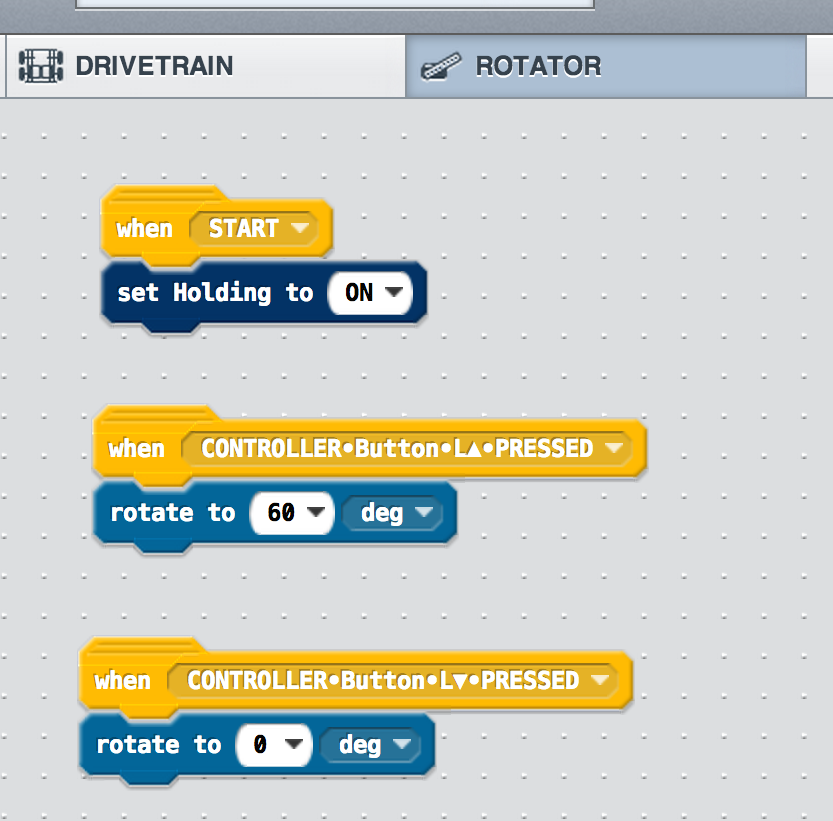Open the 60 angle value dropdown
This screenshot has height=821, width=833.
pos(291,513)
